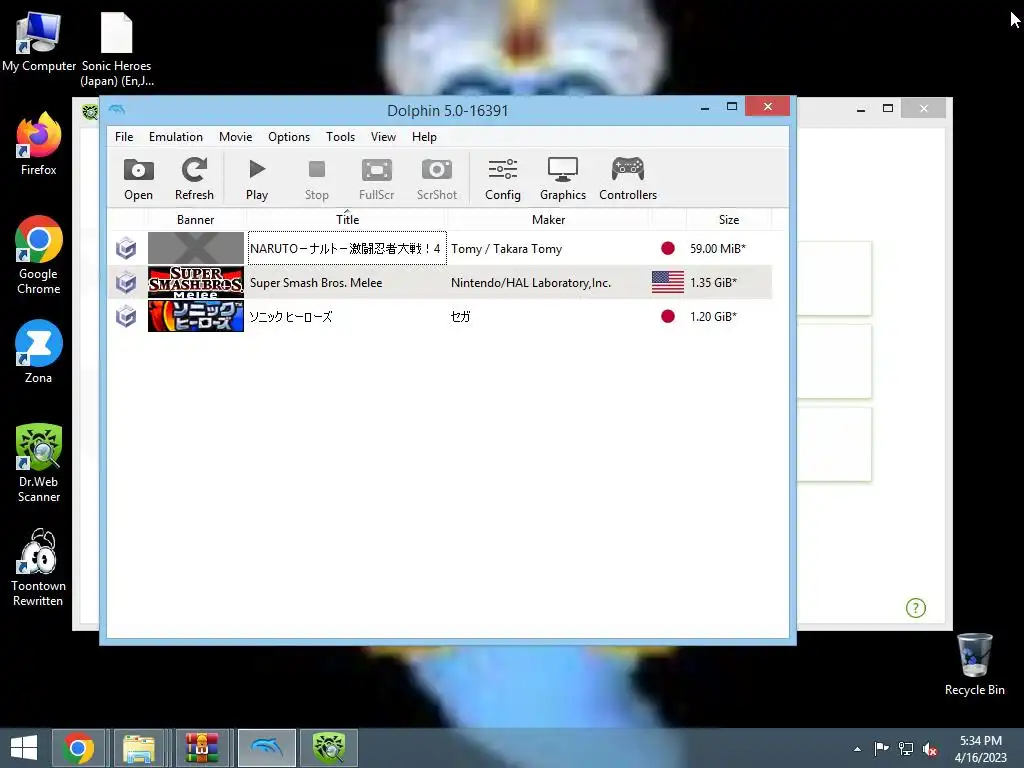
Task: Open the Zona desktop shortcut
Action: click(39, 352)
